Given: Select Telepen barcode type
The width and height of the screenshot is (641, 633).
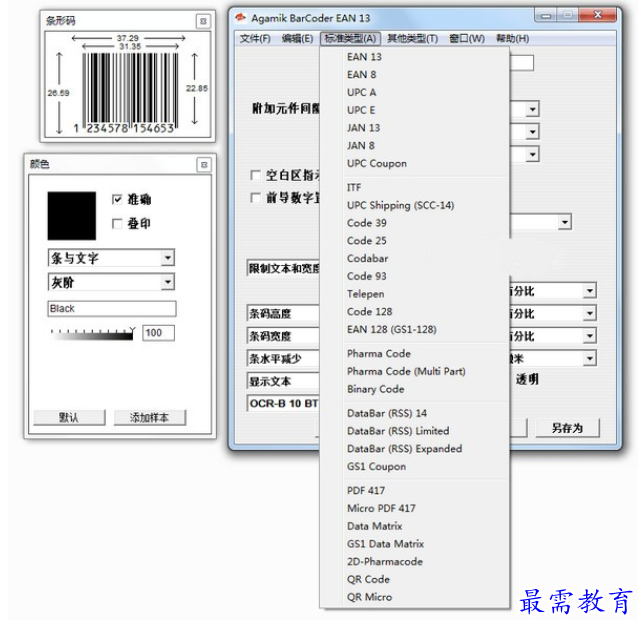Looking at the screenshot, I should point(415,294).
